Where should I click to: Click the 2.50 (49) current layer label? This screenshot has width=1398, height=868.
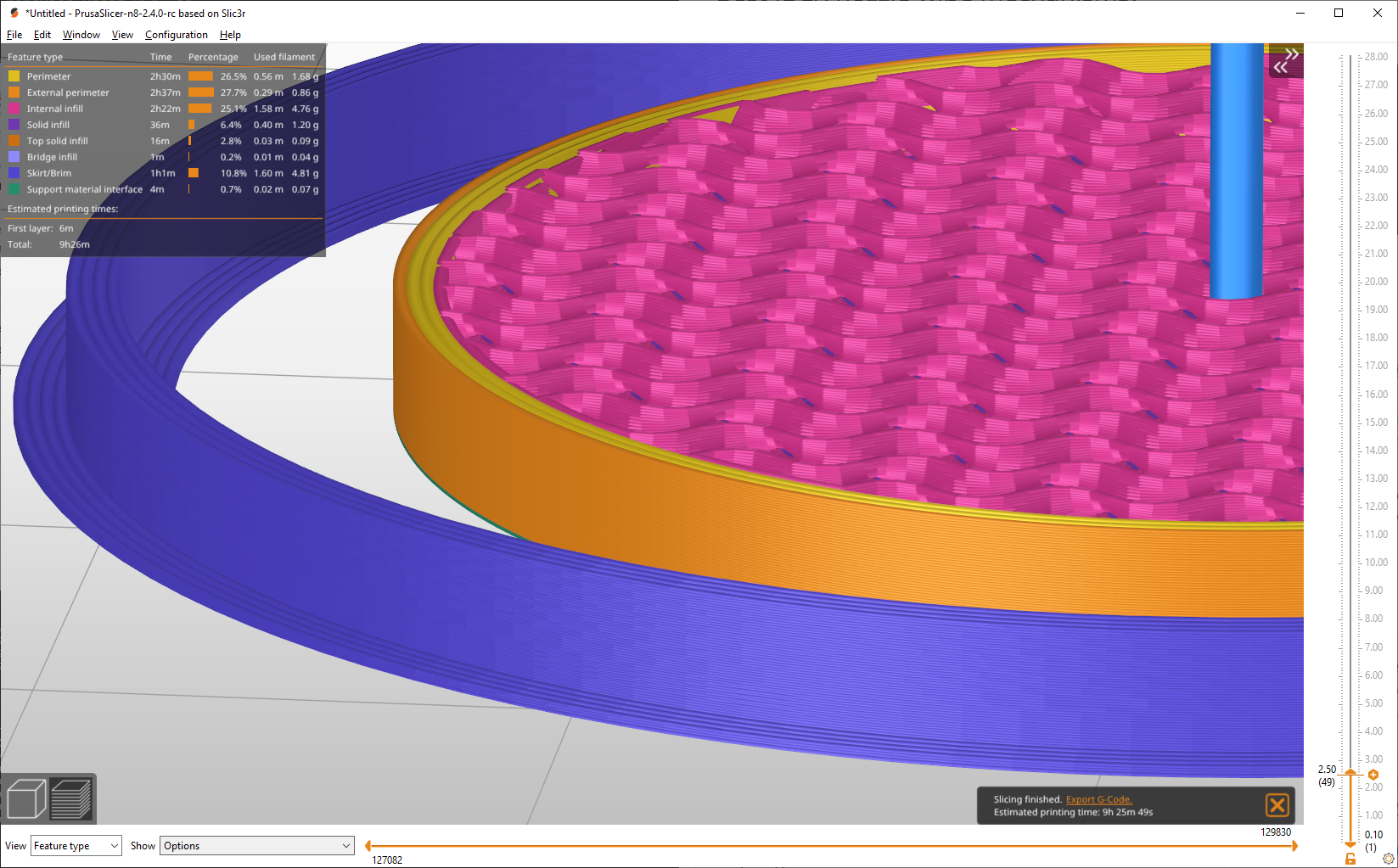[x=1327, y=776]
